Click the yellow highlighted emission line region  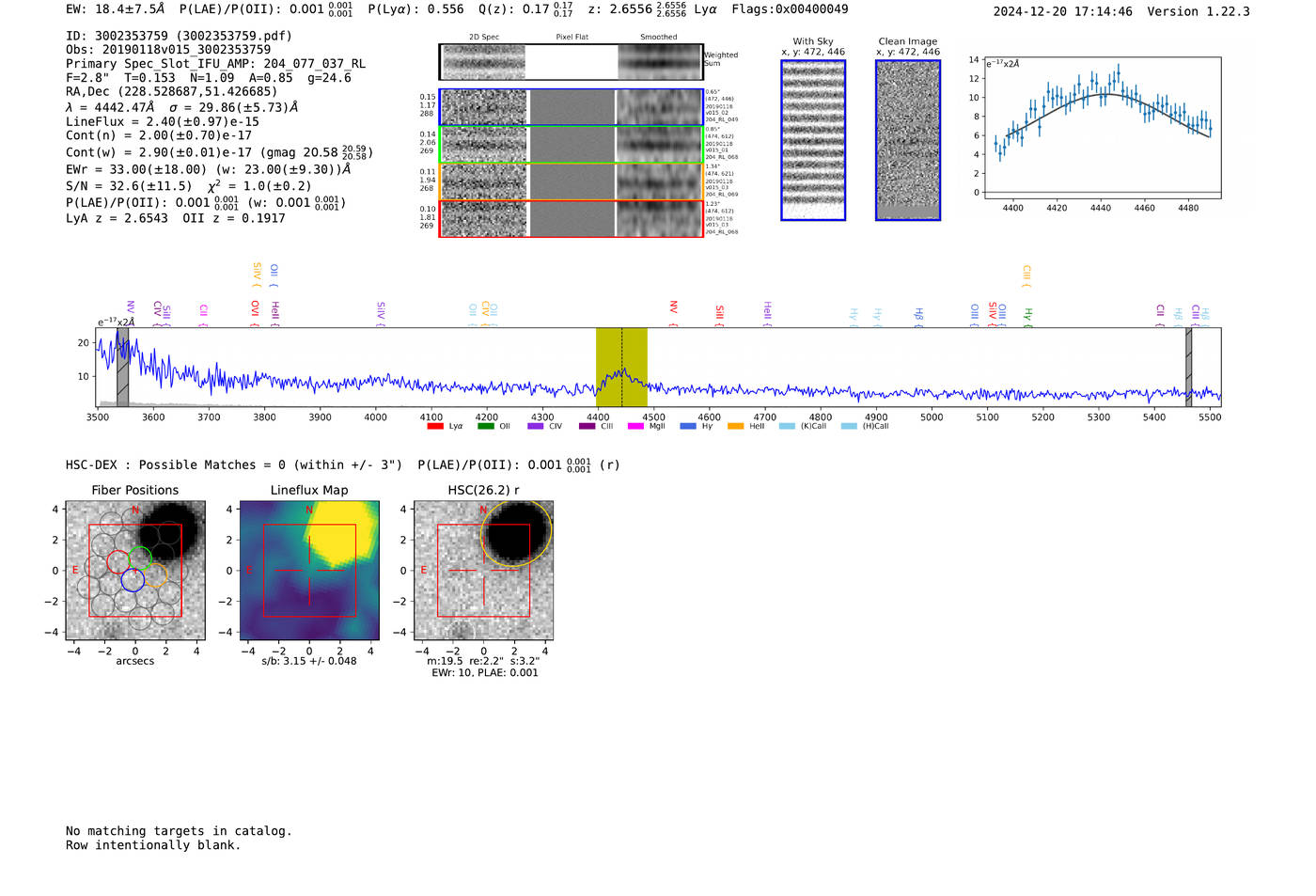[621, 367]
